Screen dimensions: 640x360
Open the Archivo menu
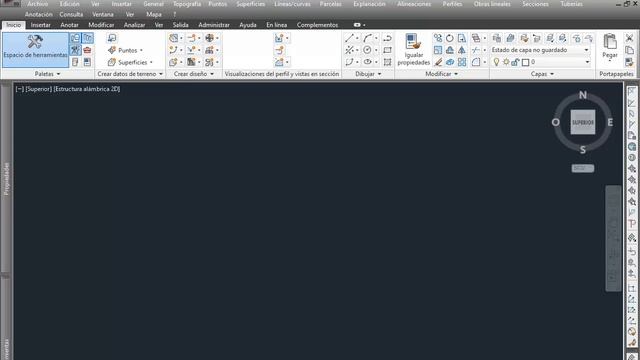click(x=38, y=4)
